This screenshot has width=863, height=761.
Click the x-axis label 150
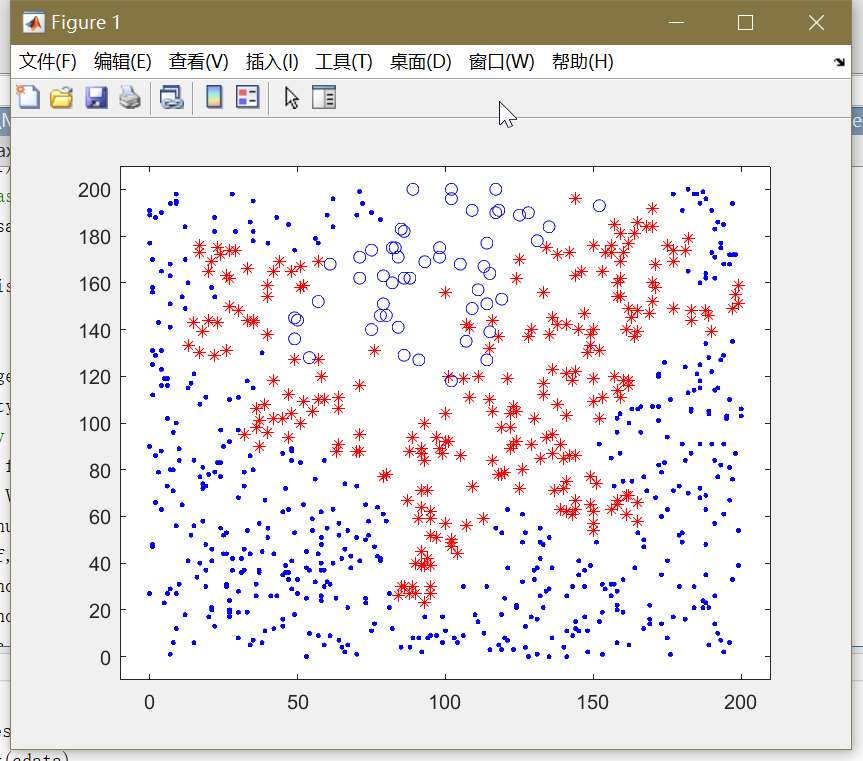(593, 703)
